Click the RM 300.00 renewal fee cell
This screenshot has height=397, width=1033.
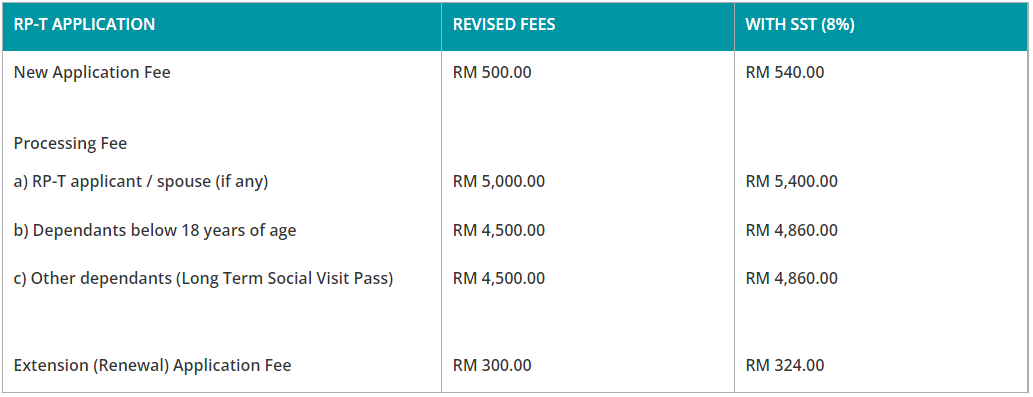pyautogui.click(x=492, y=365)
